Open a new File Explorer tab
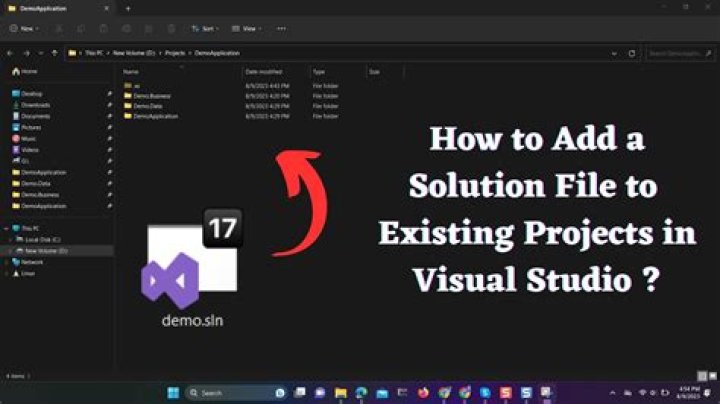The image size is (720, 404). (127, 8)
